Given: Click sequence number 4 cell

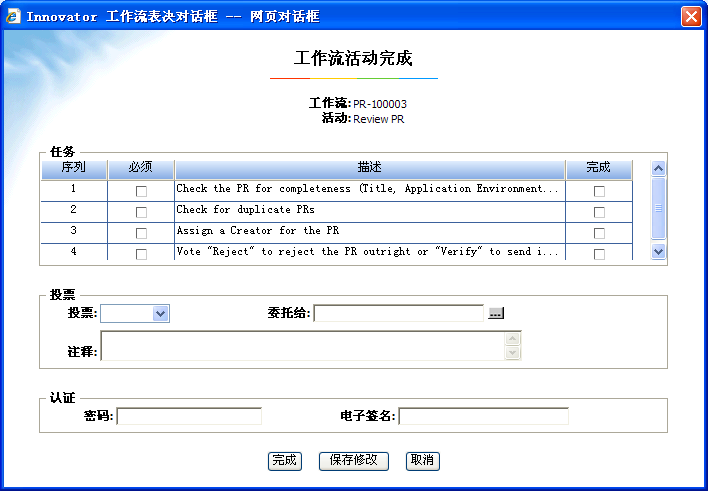Looking at the screenshot, I should (x=74, y=252).
